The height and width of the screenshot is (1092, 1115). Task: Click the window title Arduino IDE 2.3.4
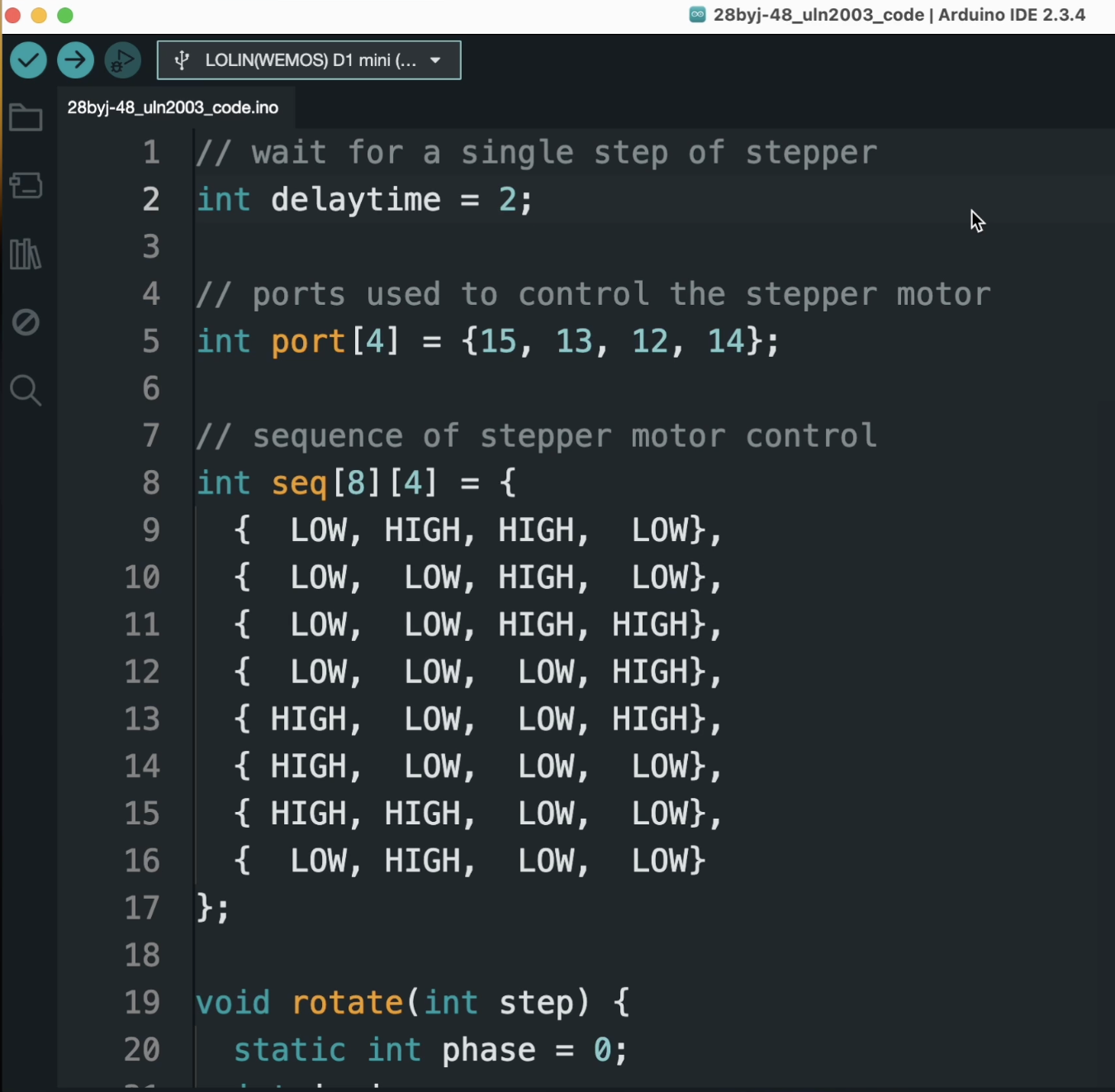[x=1012, y=15]
